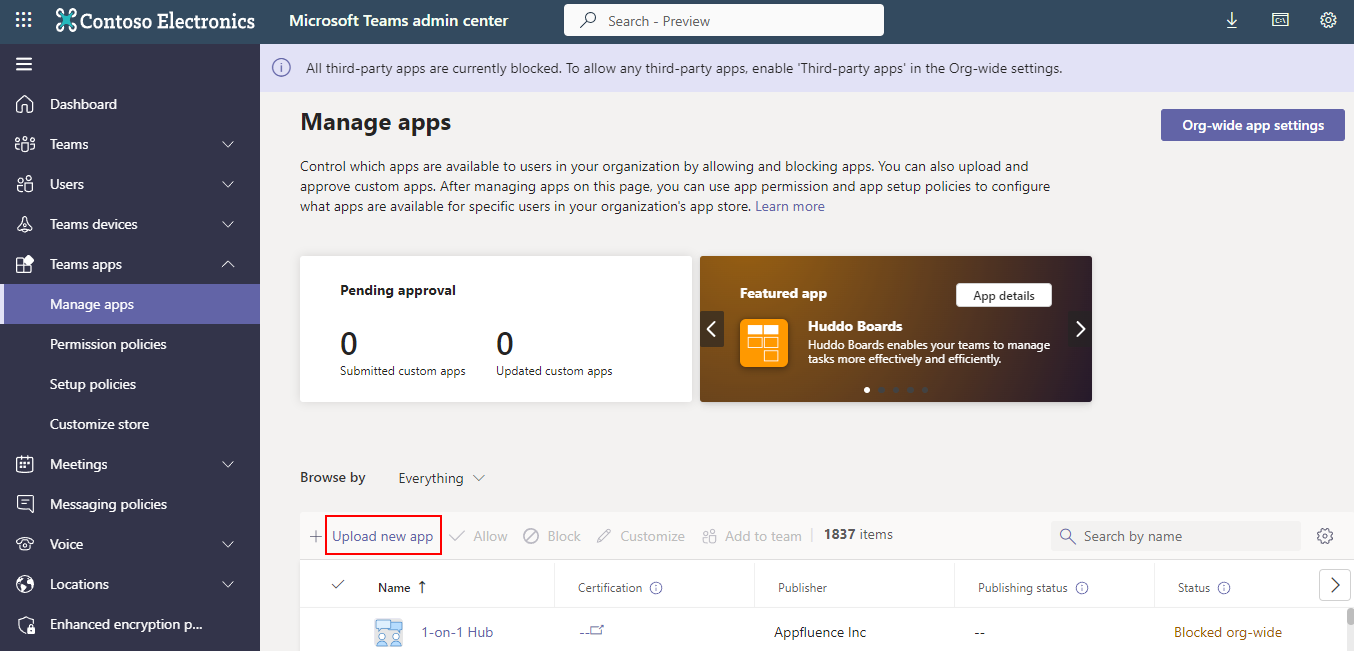Click Upload new app
The height and width of the screenshot is (651, 1354).
point(382,536)
